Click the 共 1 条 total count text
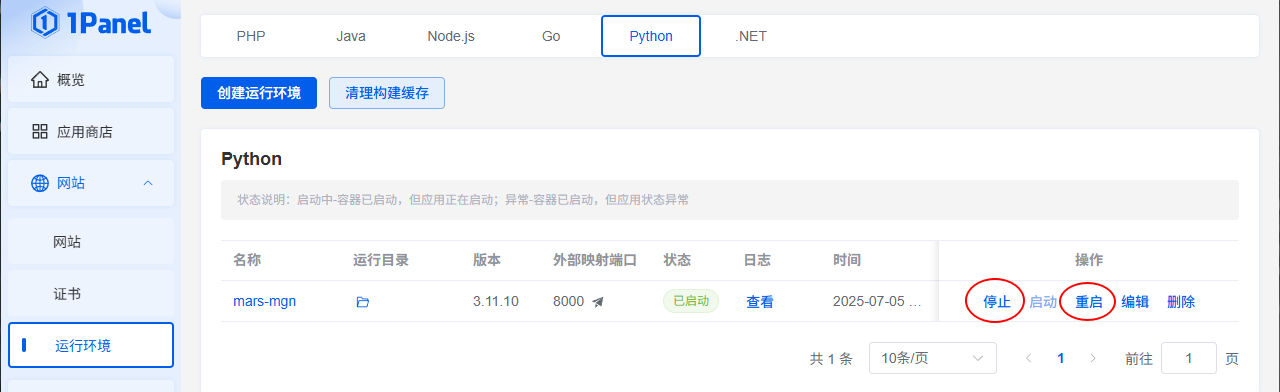 [831, 358]
